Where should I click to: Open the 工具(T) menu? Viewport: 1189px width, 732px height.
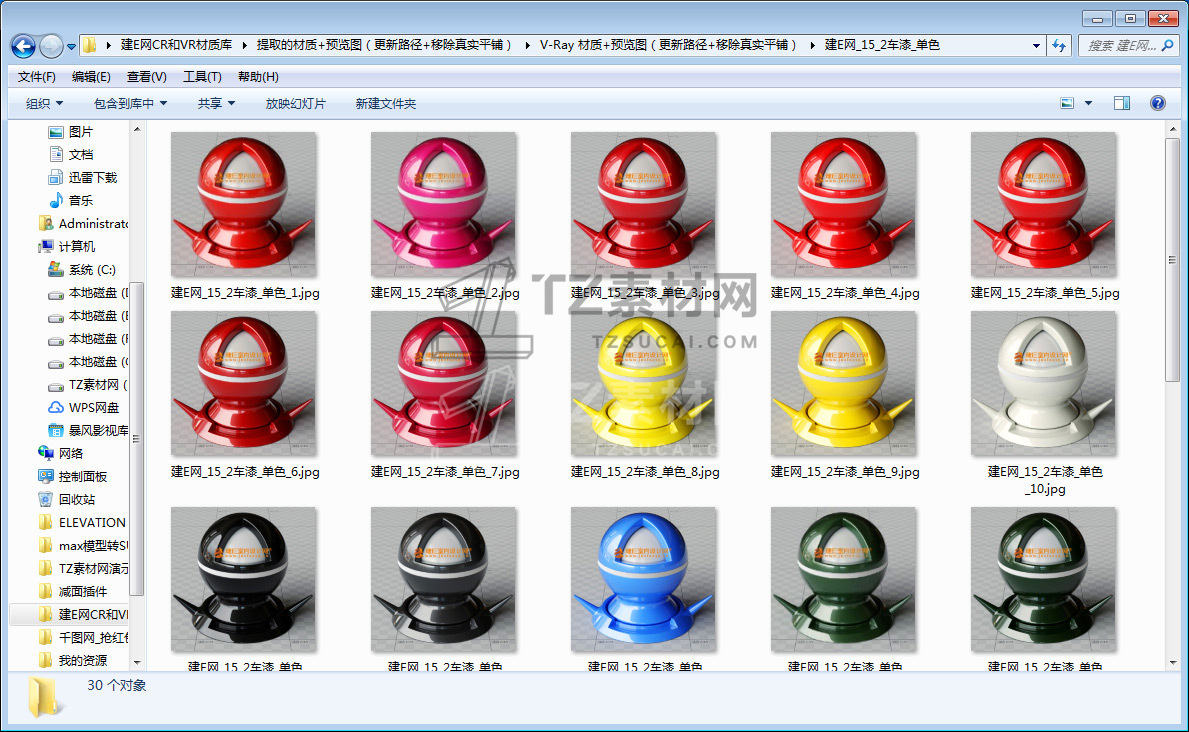202,77
